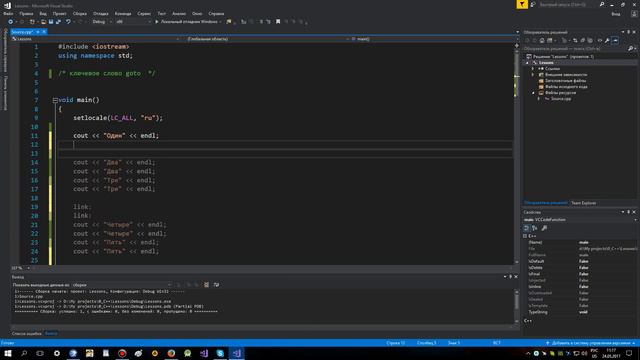Collapse the C++ category in Properties
The width and height of the screenshot is (640, 360).
525,236
